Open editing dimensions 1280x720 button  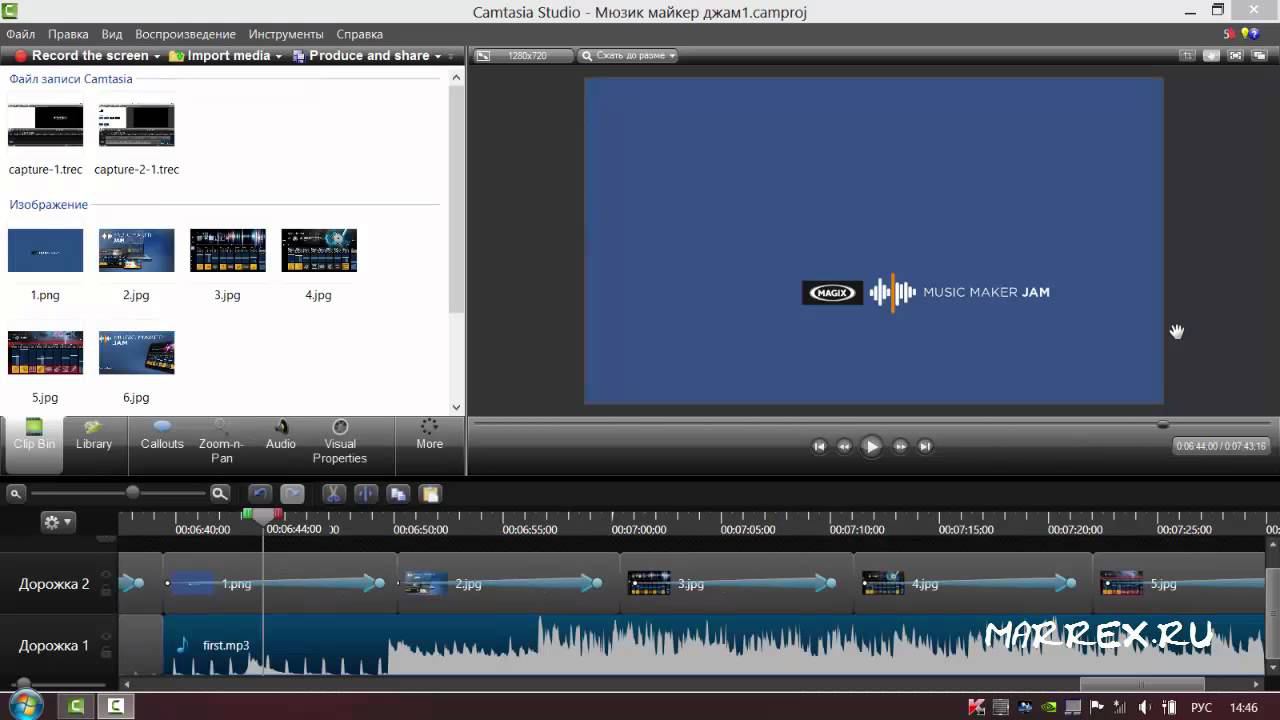click(522, 56)
